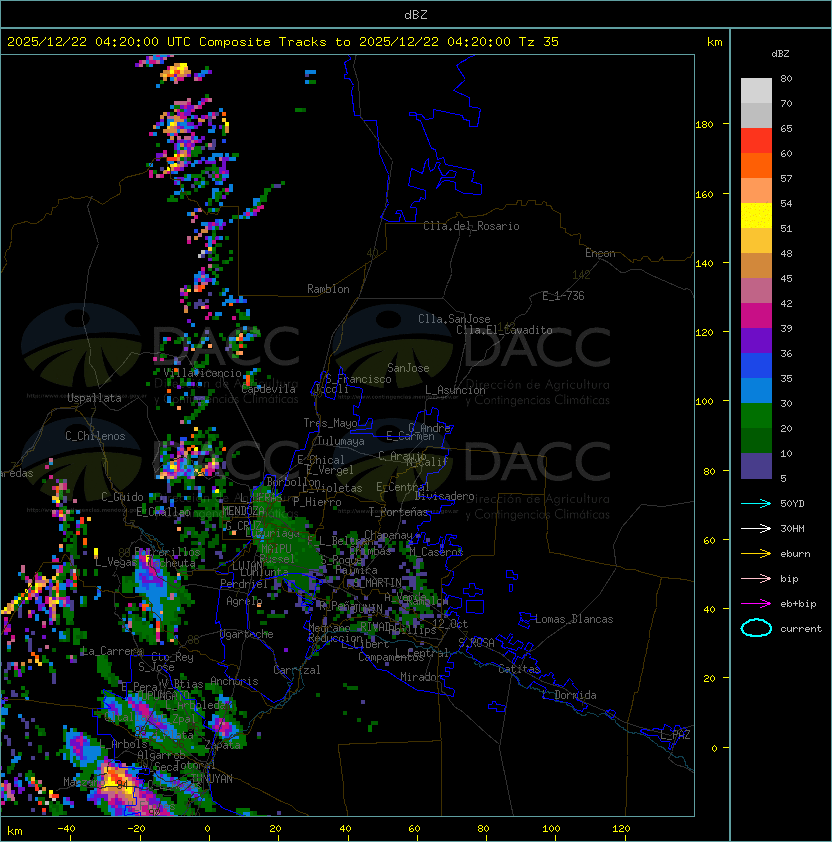Click the Lomas_Blancas map label

click(x=574, y=619)
